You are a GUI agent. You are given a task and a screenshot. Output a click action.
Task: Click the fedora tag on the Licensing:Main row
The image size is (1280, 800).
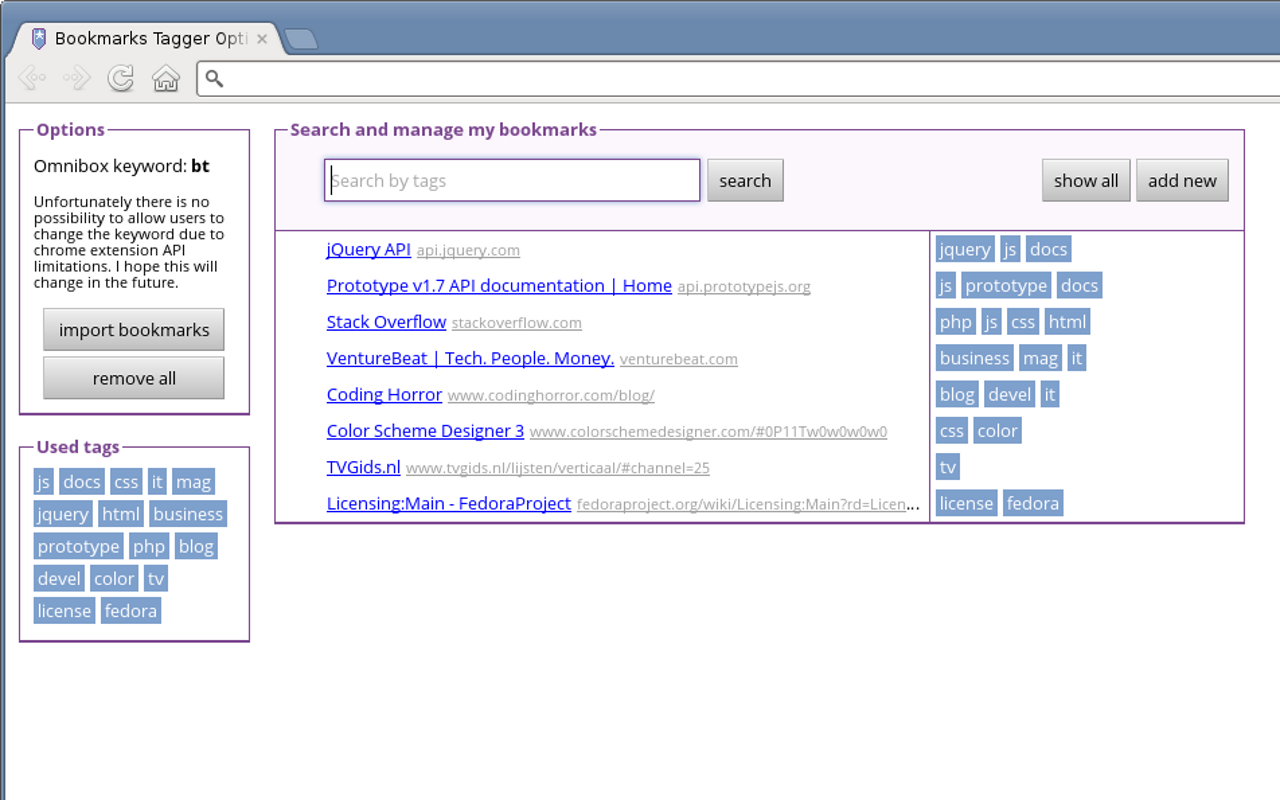(1033, 504)
